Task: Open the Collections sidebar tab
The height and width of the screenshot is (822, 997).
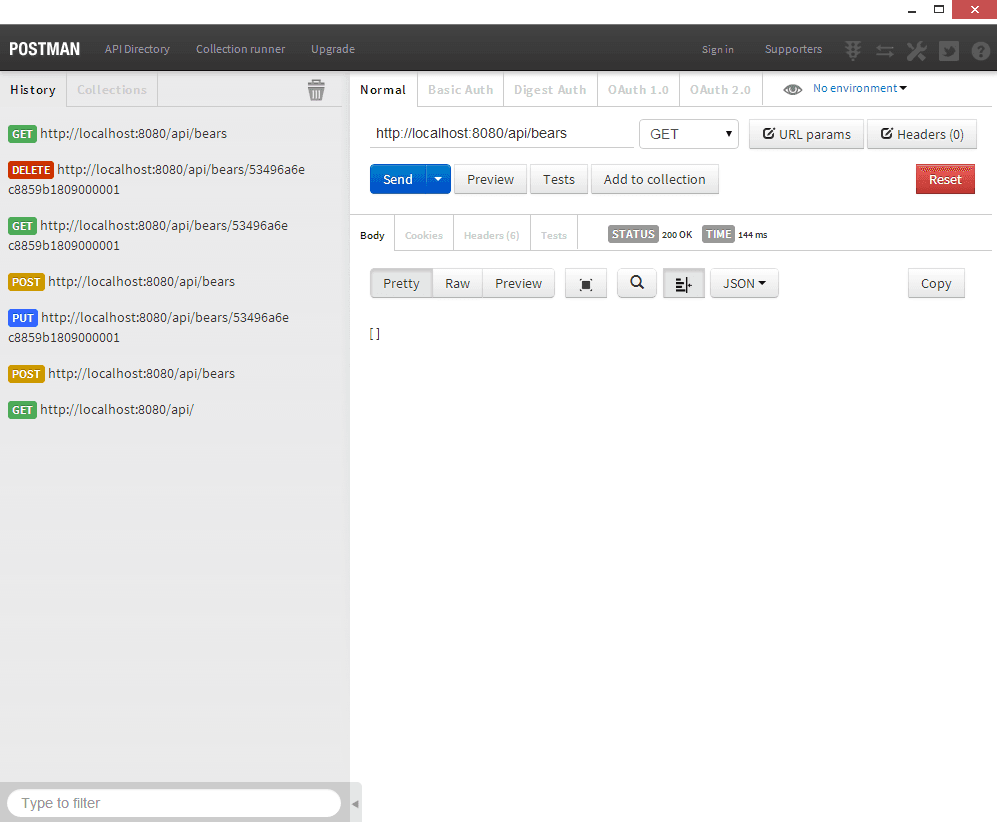Action: [111, 89]
